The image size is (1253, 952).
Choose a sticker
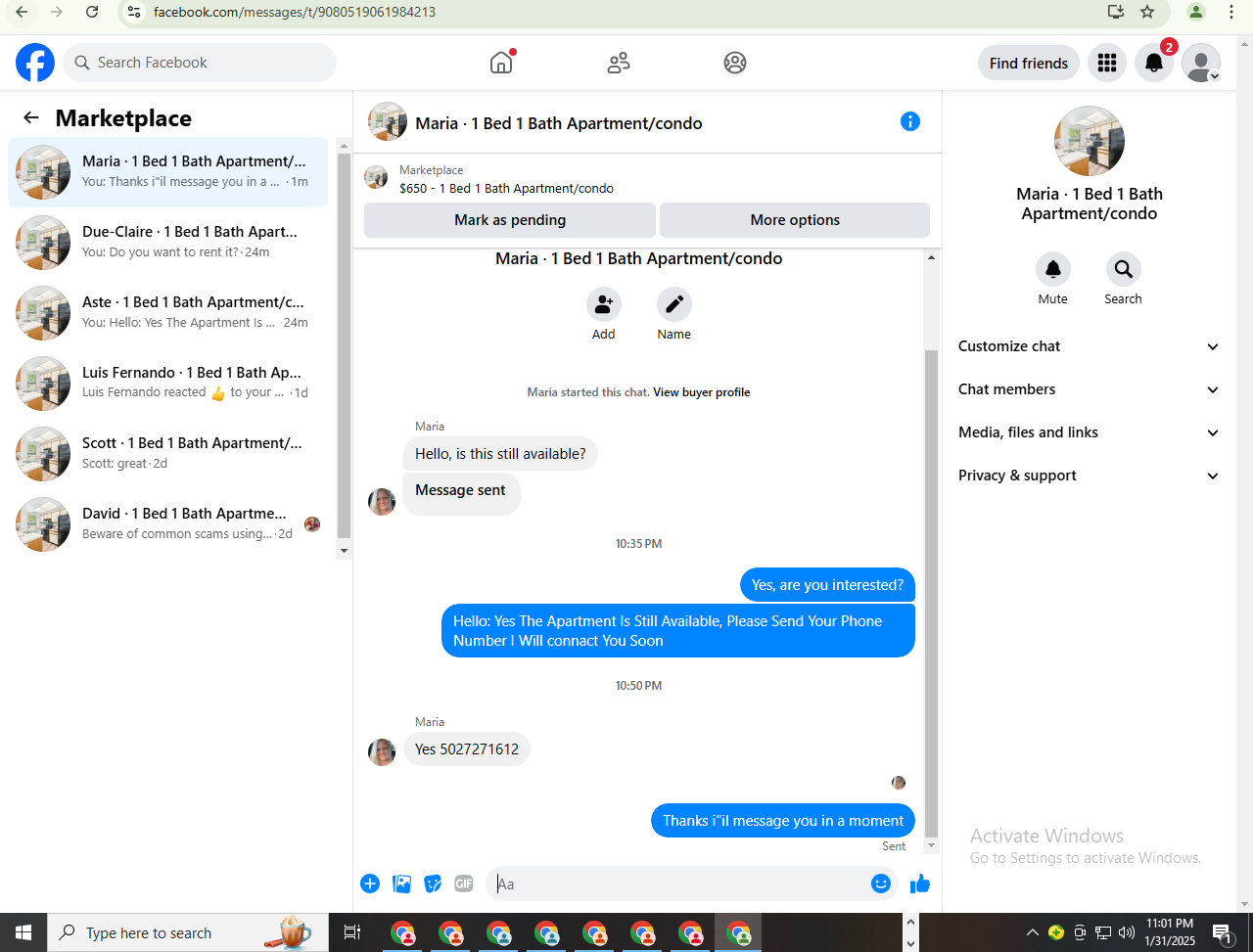[433, 884]
